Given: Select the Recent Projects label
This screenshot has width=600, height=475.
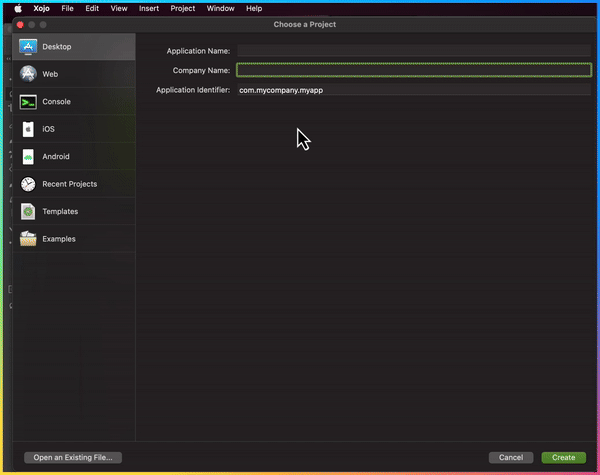Looking at the screenshot, I should click(x=70, y=184).
